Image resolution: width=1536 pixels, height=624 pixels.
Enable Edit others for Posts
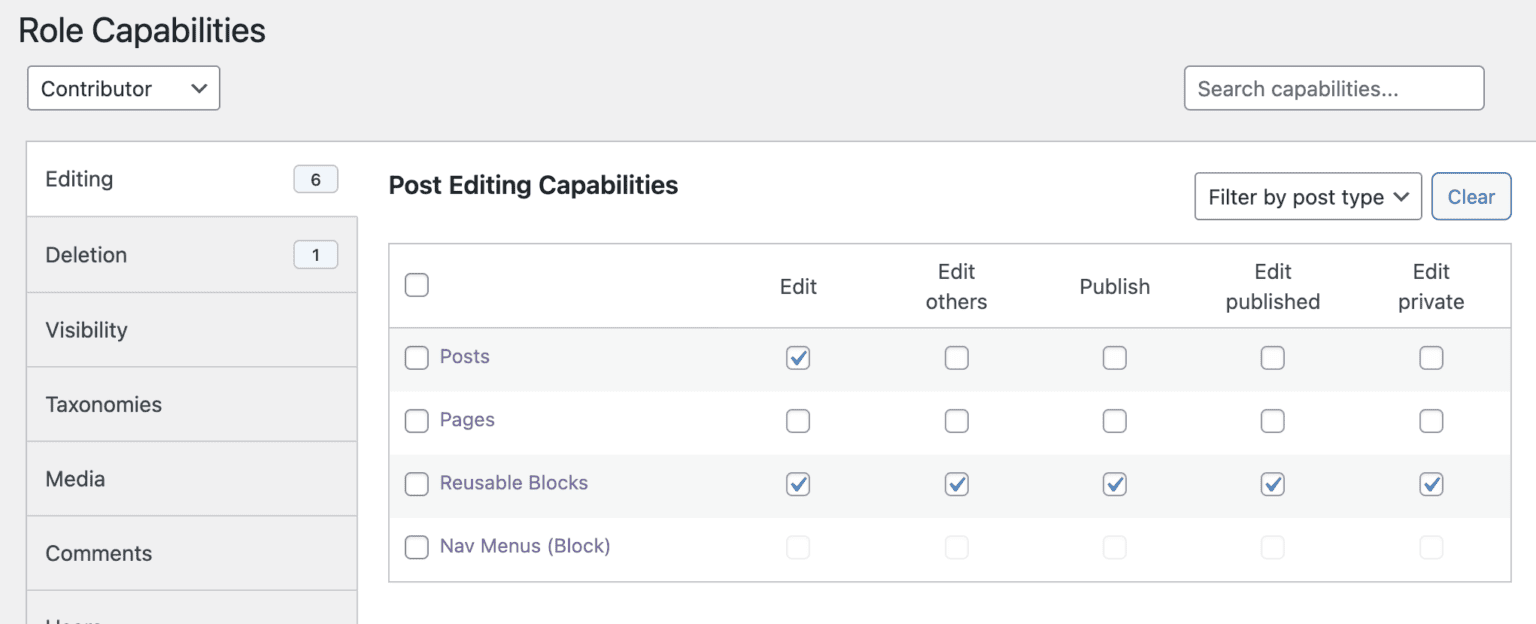tap(957, 358)
